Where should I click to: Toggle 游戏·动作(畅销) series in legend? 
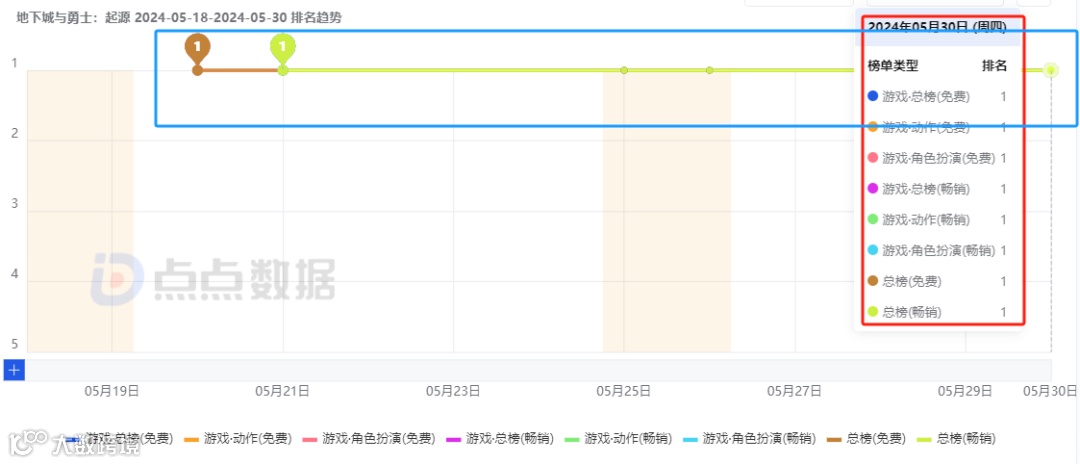coord(619,439)
